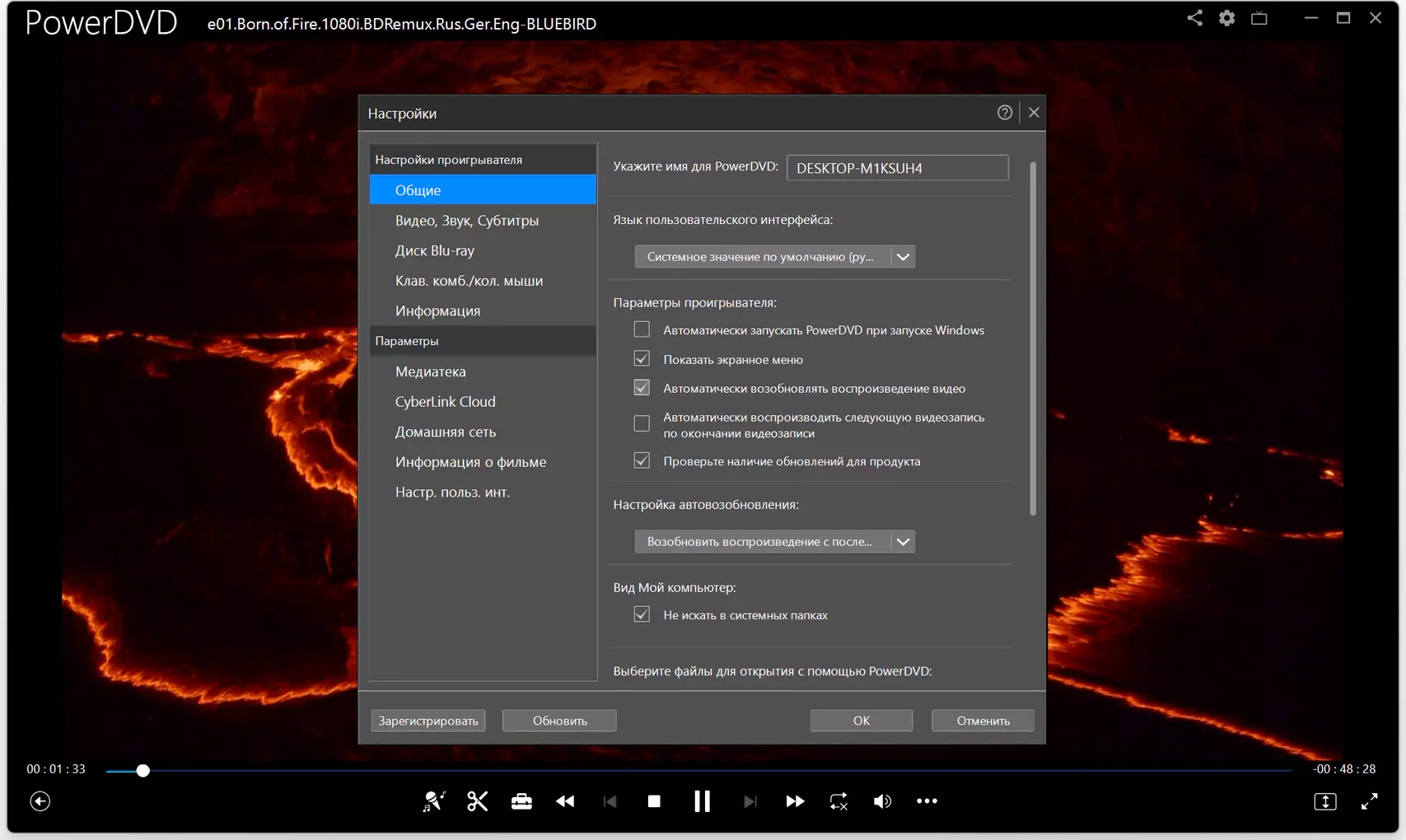The height and width of the screenshot is (840, 1406).
Task: Enable auto-play next video checkbox
Action: 642,424
